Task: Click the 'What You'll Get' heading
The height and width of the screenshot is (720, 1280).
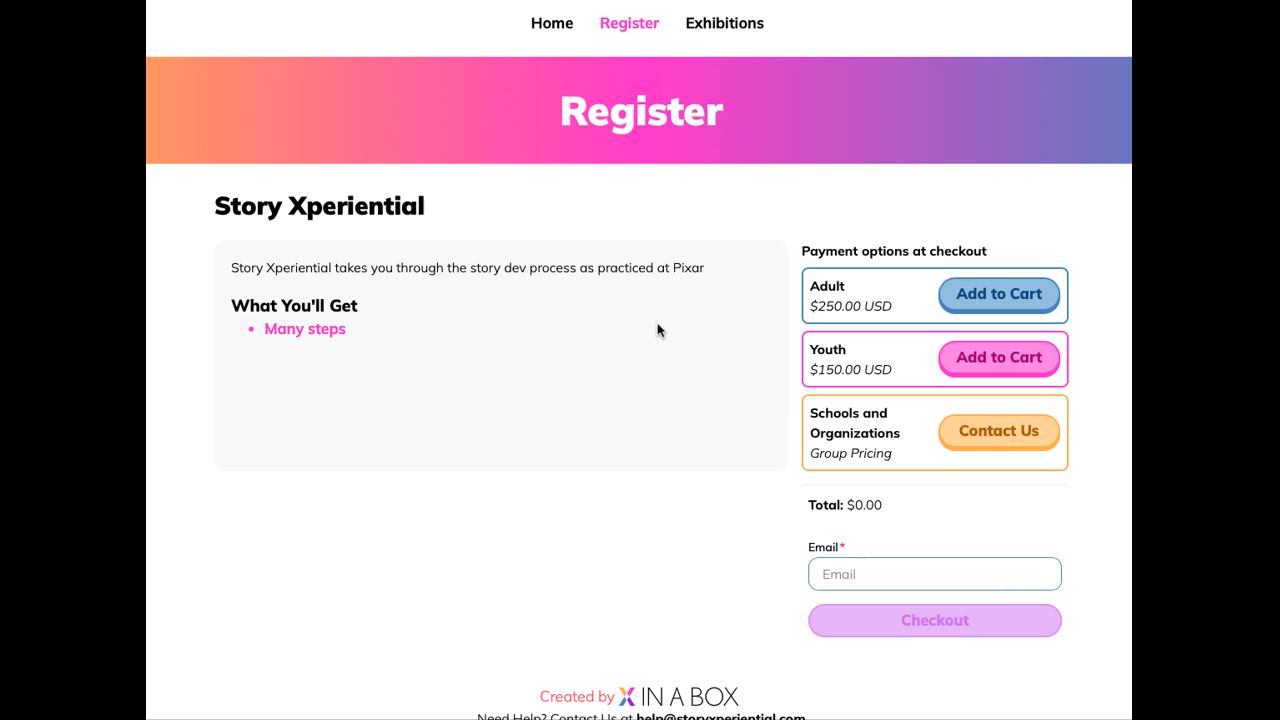Action: click(x=294, y=306)
